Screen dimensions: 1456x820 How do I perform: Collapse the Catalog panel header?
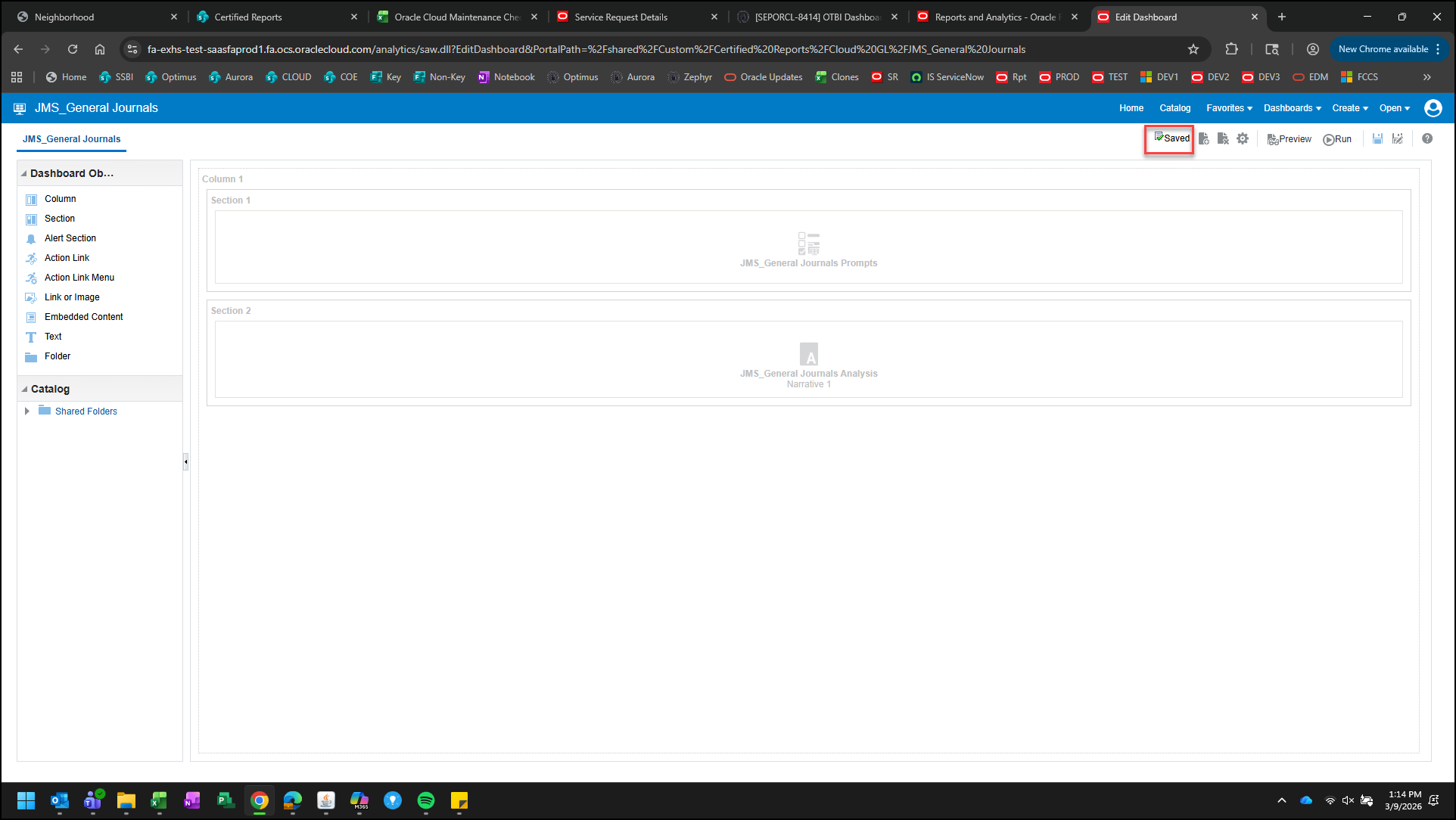pyautogui.click(x=24, y=390)
